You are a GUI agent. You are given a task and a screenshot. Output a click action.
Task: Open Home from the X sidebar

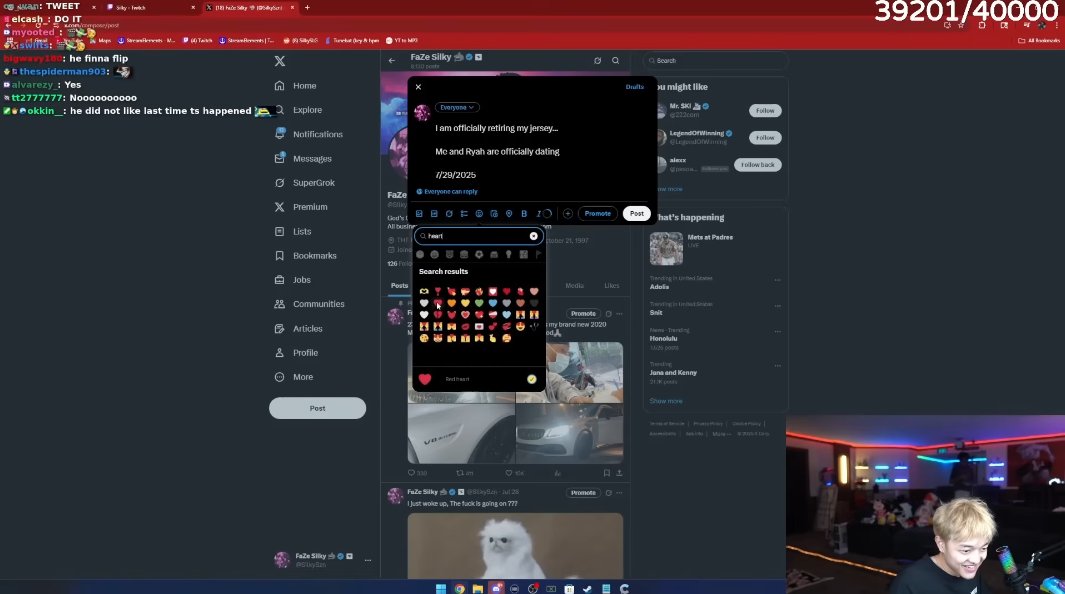pyautogui.click(x=296, y=86)
